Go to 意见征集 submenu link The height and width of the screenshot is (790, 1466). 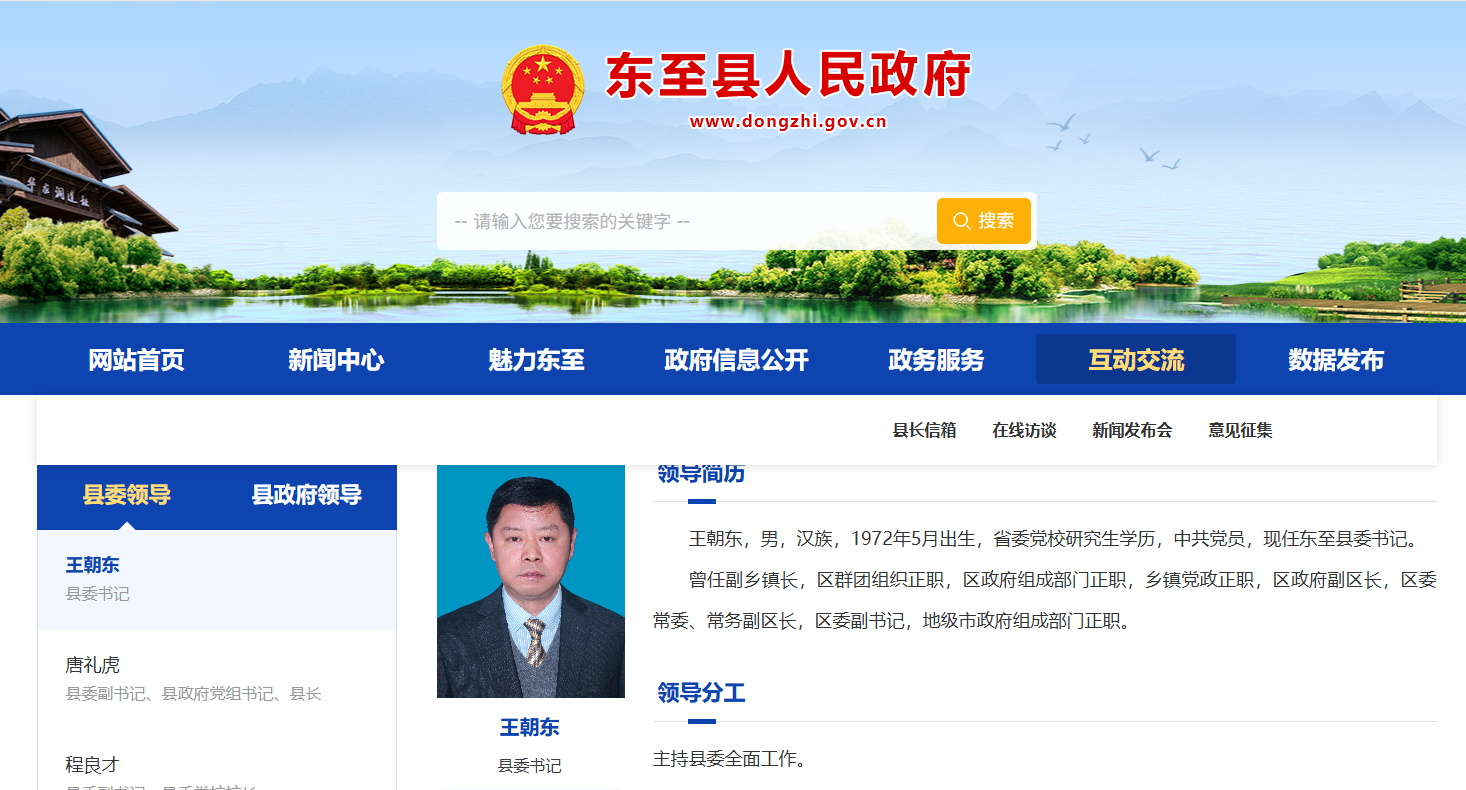1240,430
